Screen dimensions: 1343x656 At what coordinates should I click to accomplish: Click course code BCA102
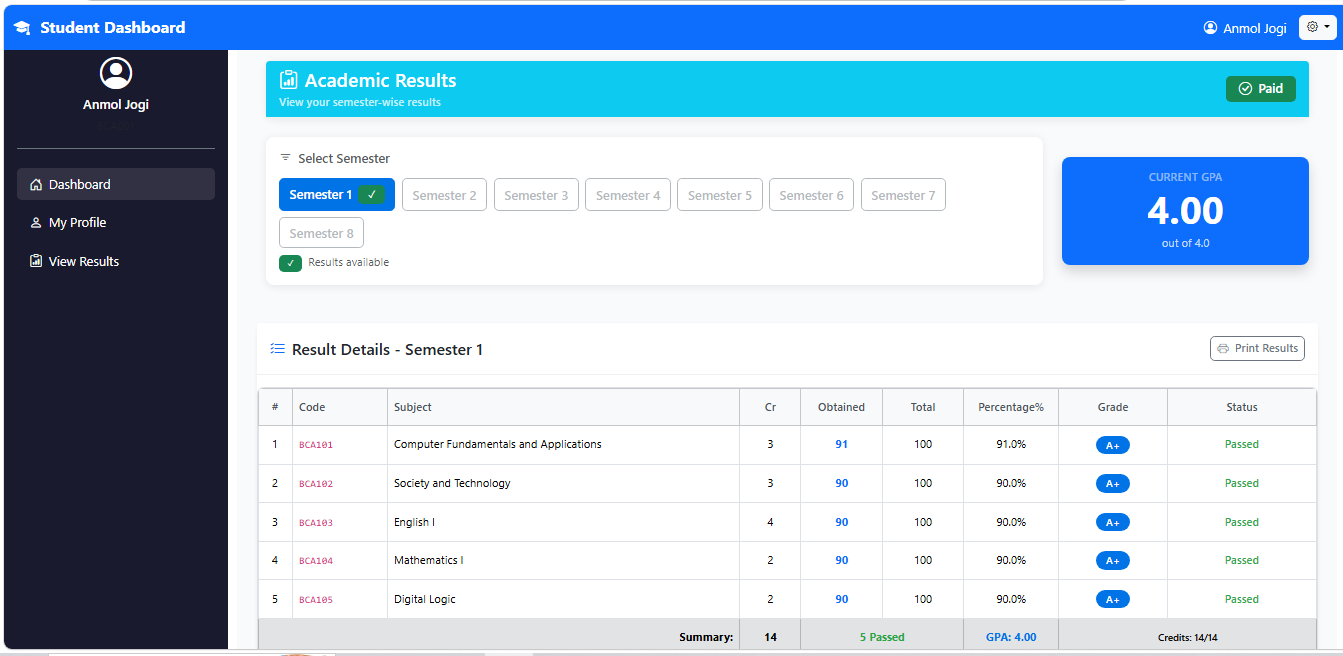[x=316, y=484]
